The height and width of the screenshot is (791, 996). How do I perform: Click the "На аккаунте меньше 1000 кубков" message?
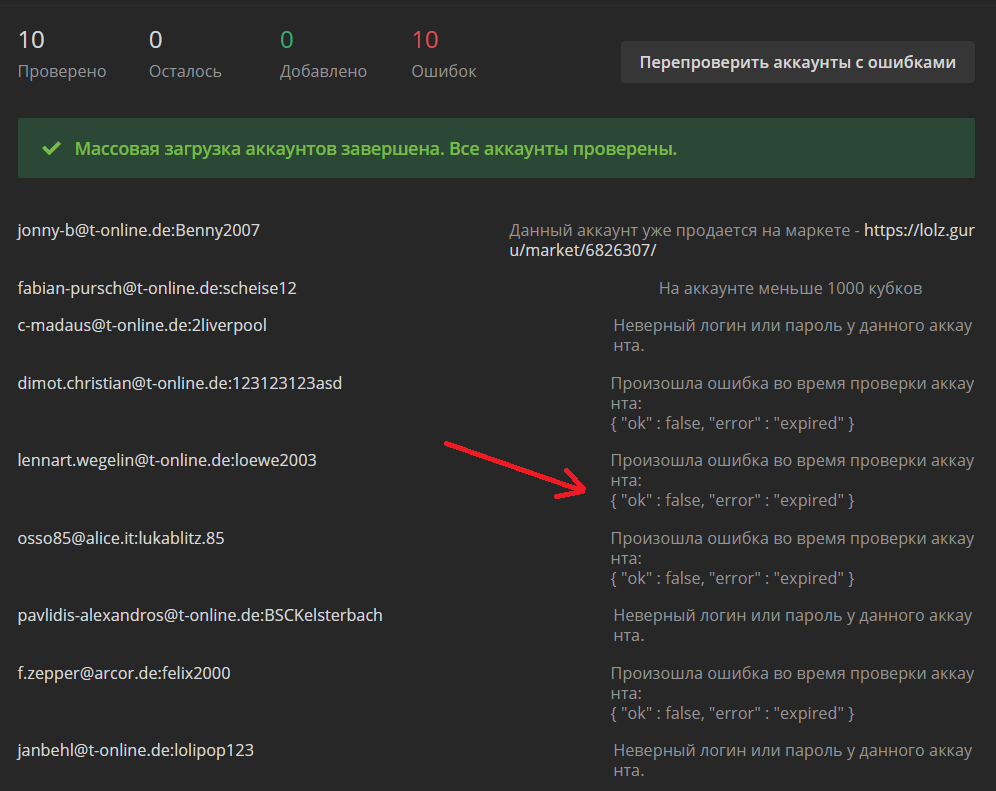point(790,288)
